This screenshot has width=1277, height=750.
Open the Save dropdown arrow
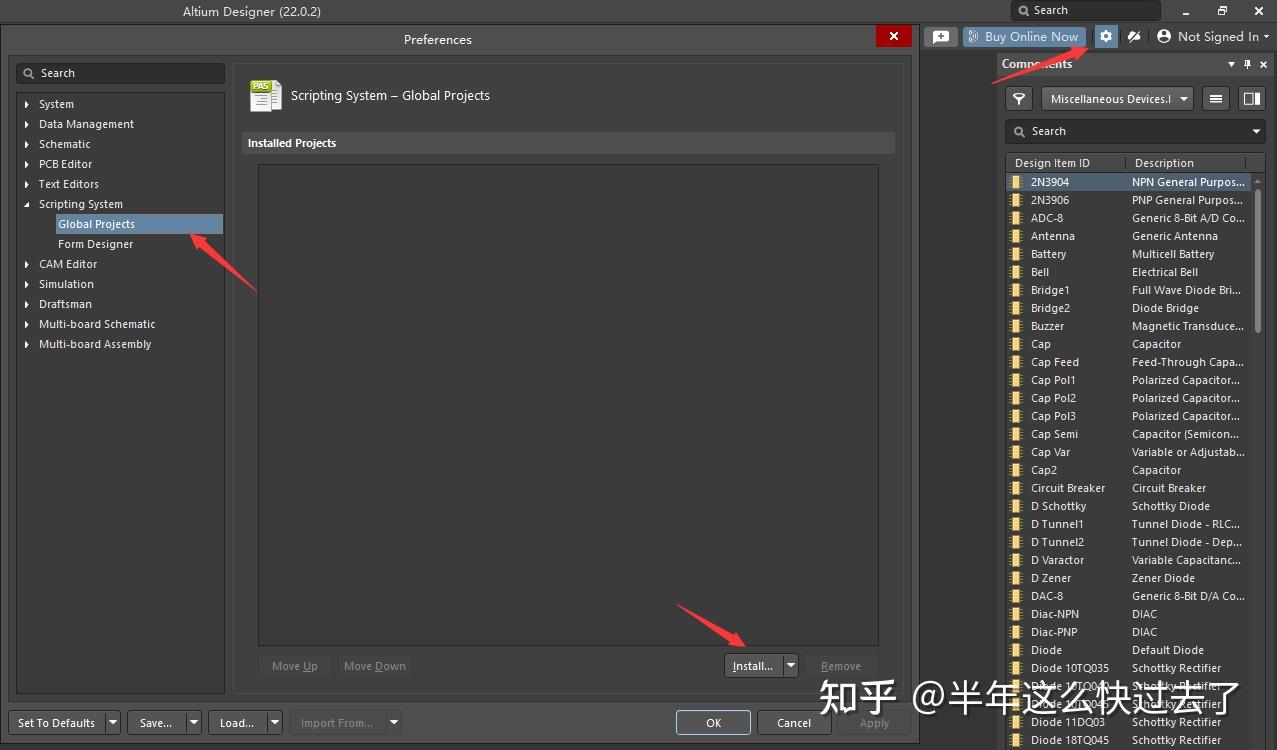(193, 722)
